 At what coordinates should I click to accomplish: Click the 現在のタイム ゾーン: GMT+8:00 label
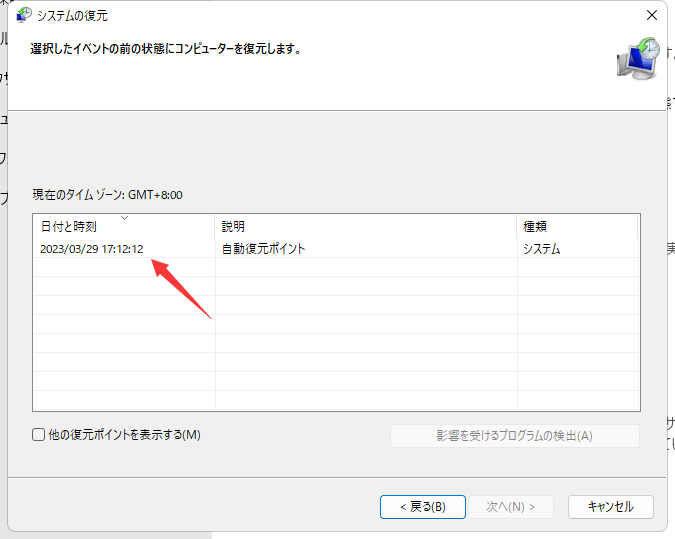[x=107, y=195]
